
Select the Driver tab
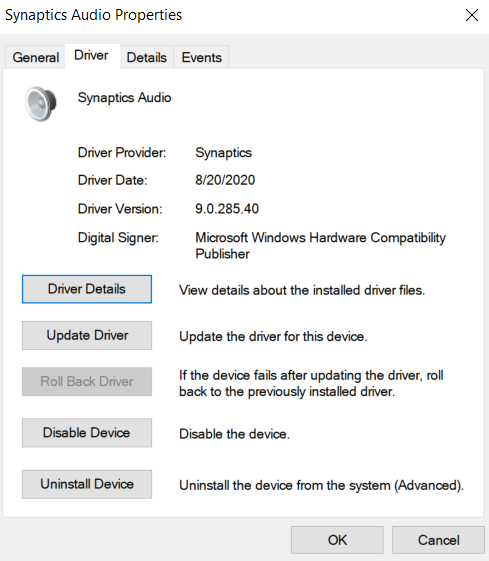point(91,55)
